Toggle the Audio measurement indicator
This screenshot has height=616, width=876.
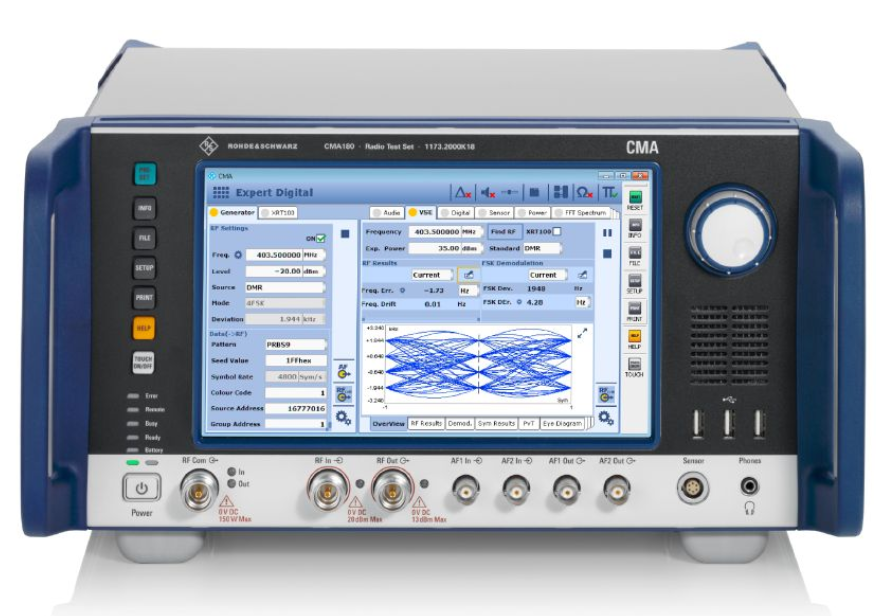[377, 213]
